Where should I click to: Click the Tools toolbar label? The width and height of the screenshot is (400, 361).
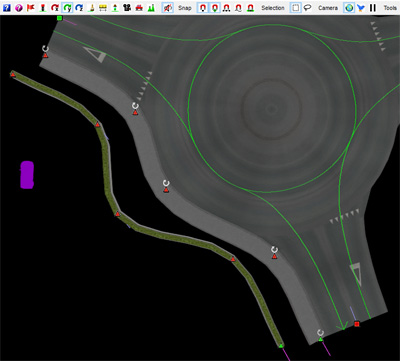tap(390, 8)
